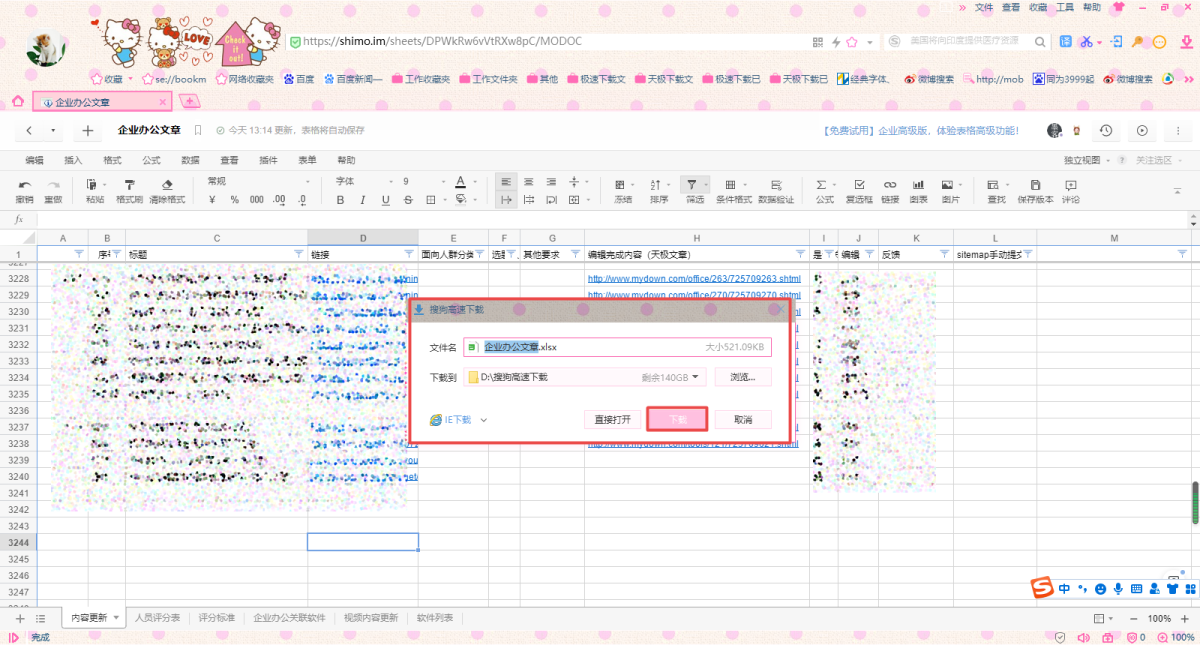Click the 图表 chart icon
The height and width of the screenshot is (645, 1200).
[x=918, y=185]
